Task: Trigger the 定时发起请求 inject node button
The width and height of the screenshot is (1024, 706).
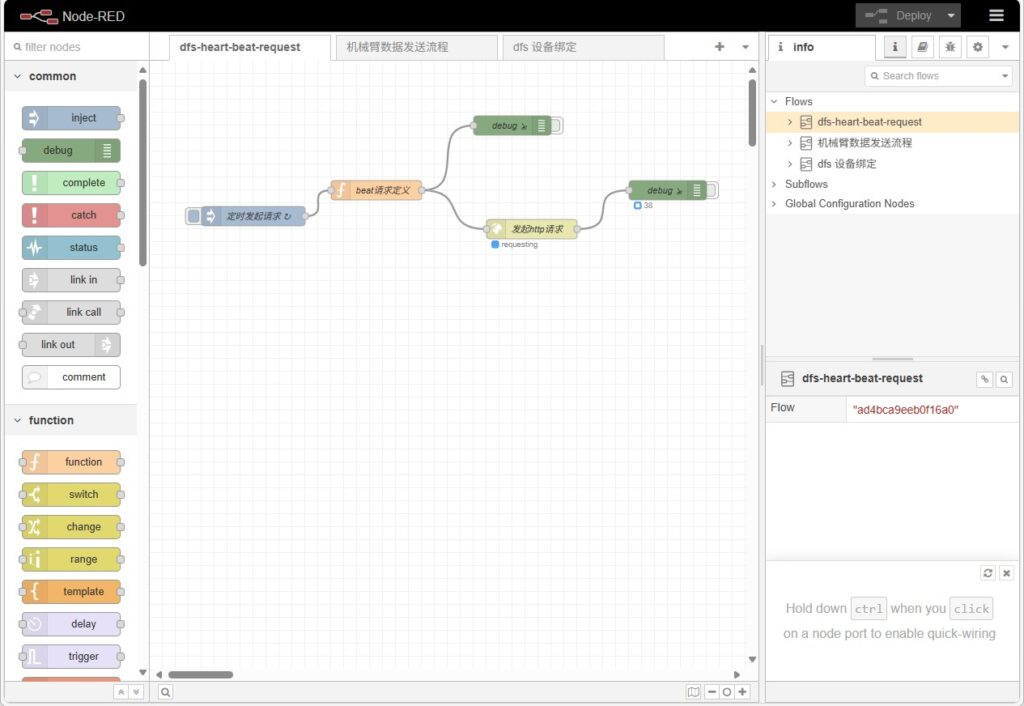Action: click(193, 216)
